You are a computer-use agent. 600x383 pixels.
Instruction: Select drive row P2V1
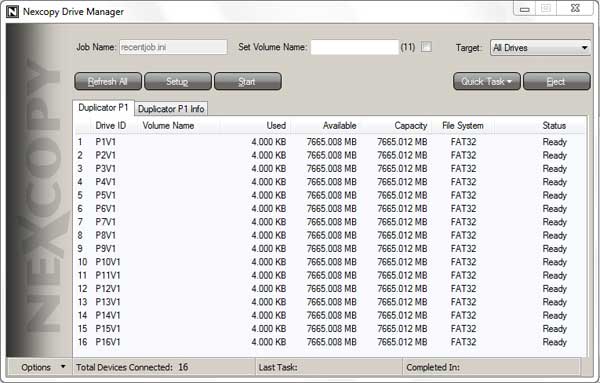330,155
